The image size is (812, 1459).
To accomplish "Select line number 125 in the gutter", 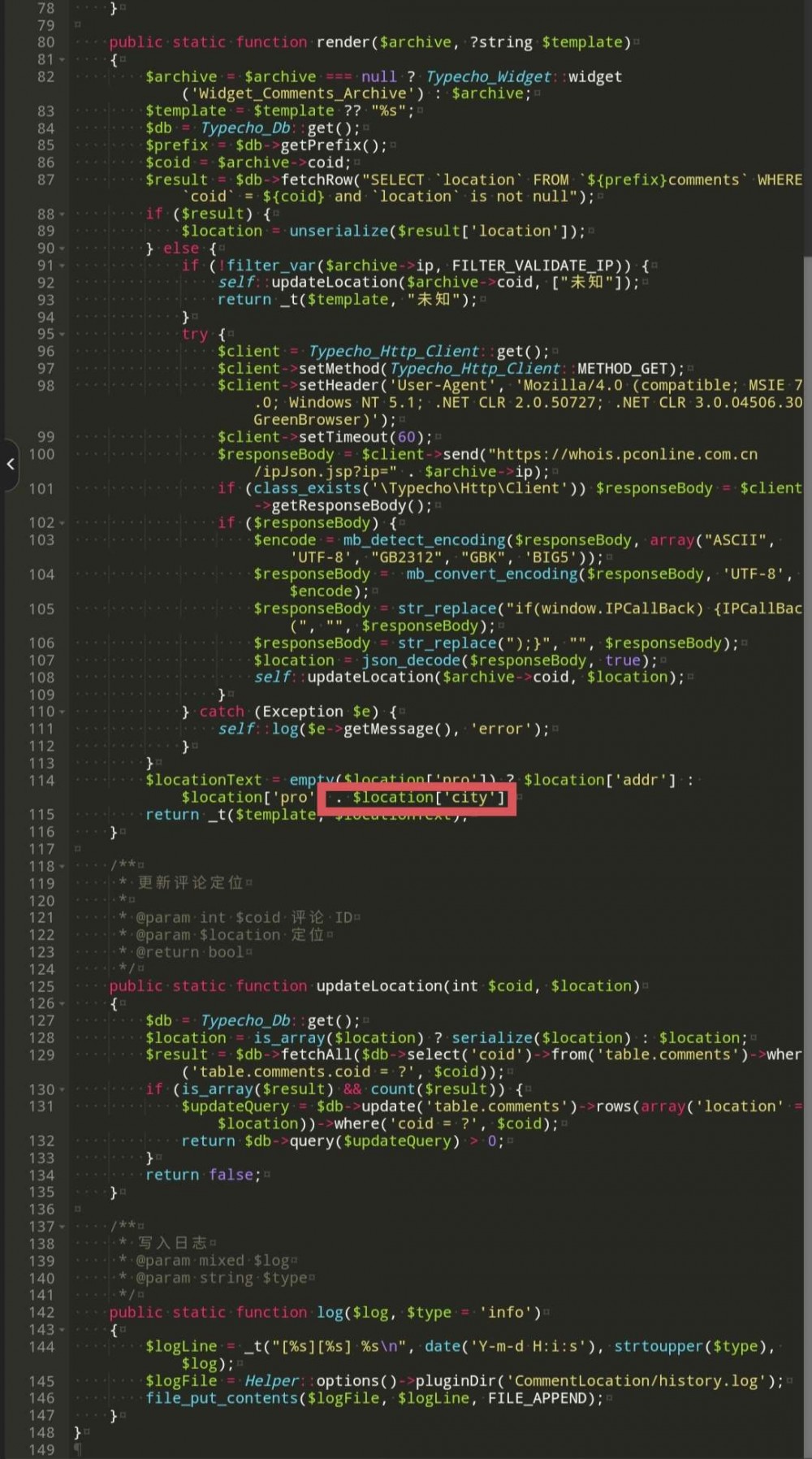I will (x=41, y=987).
